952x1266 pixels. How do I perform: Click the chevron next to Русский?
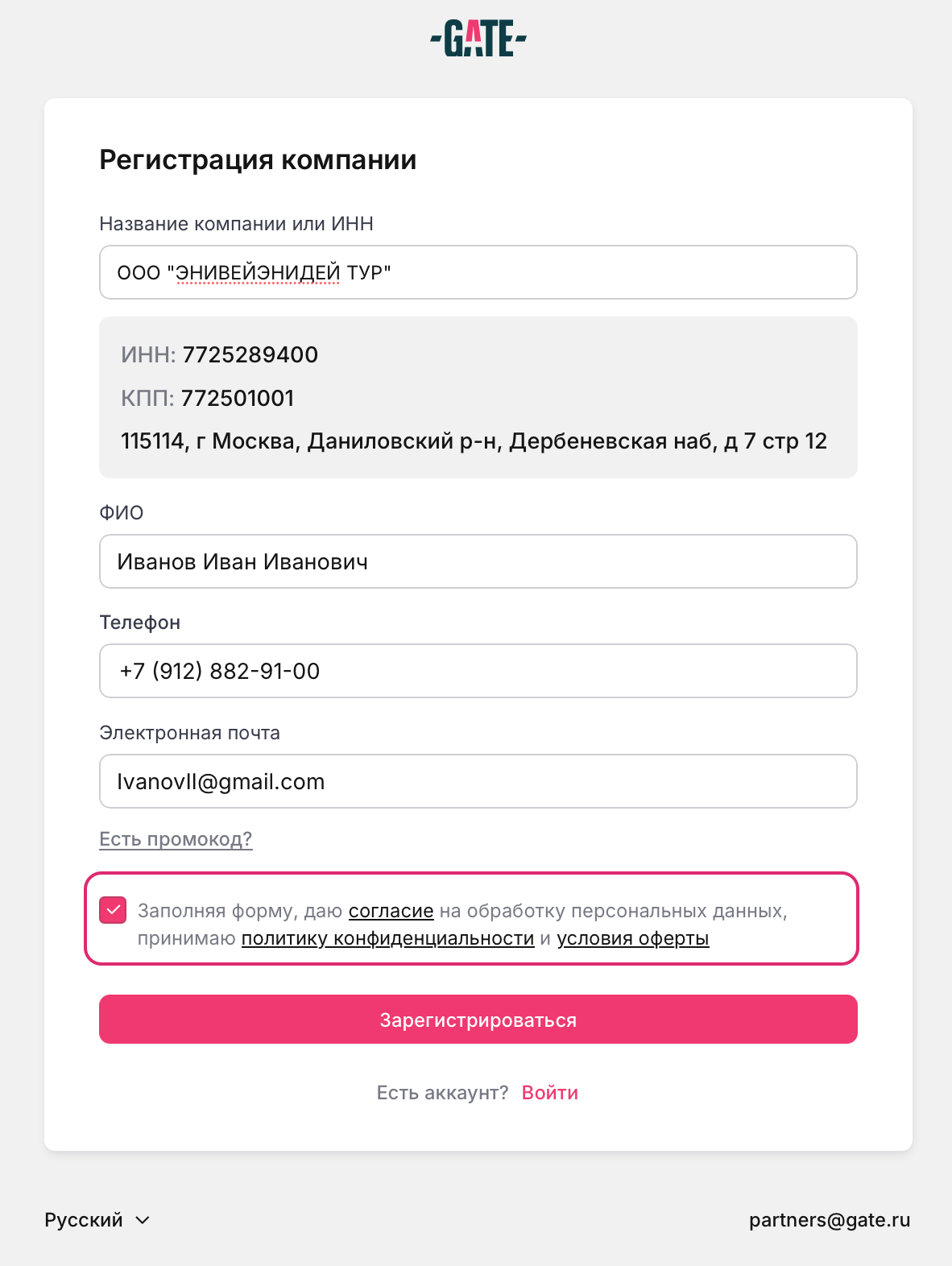coord(143,1220)
